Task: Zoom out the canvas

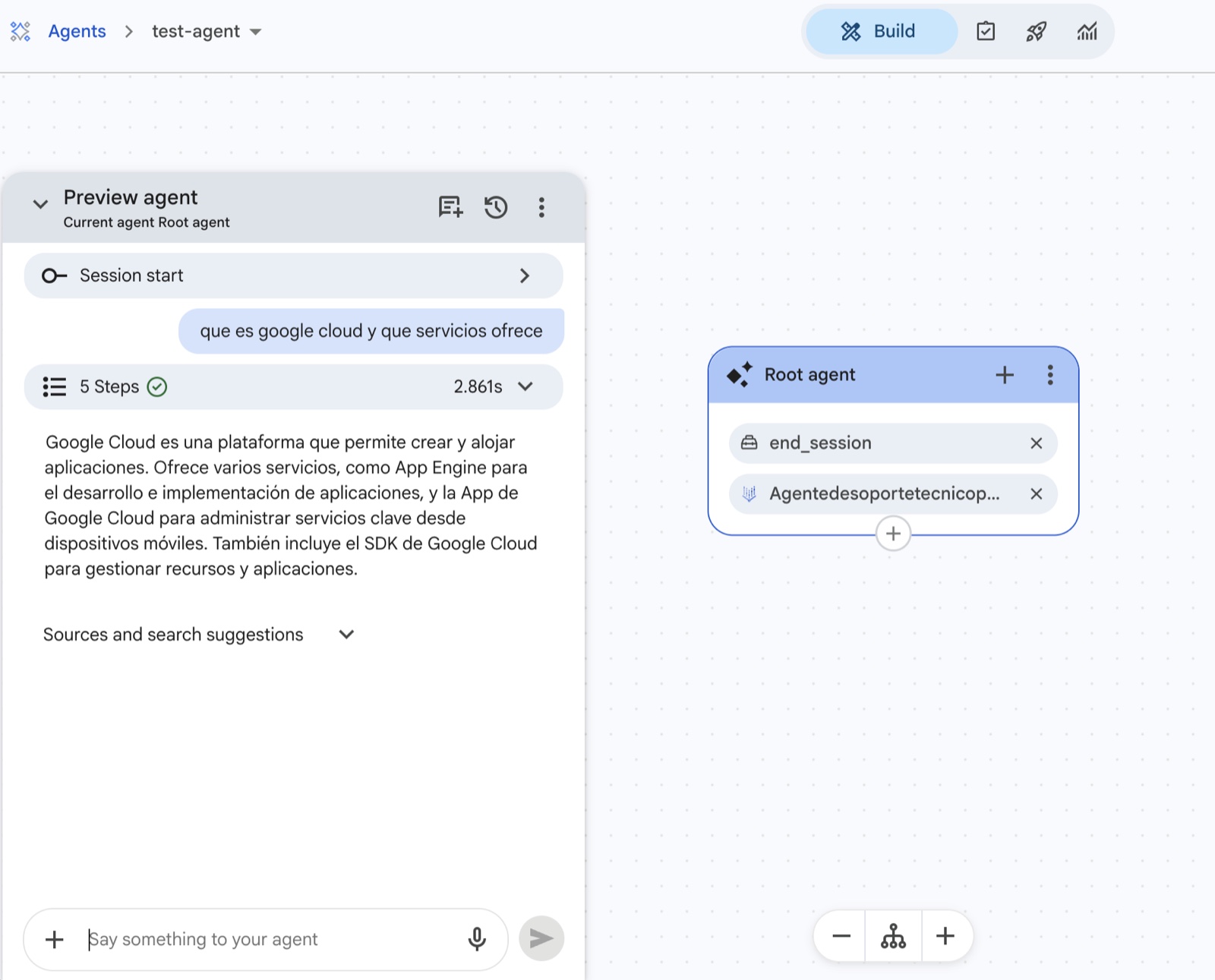Action: [x=841, y=936]
